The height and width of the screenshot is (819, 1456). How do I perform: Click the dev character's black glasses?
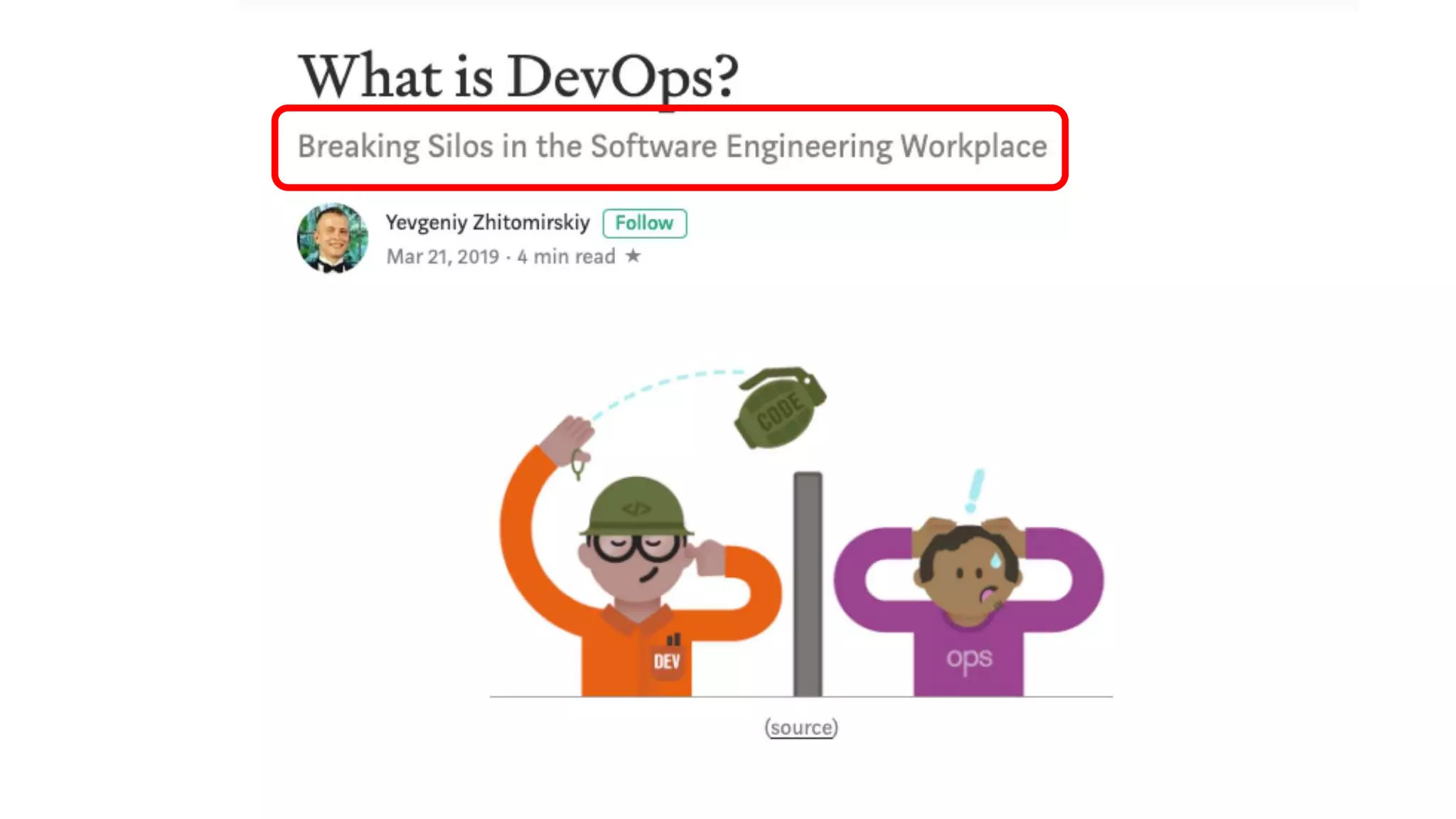(x=635, y=547)
